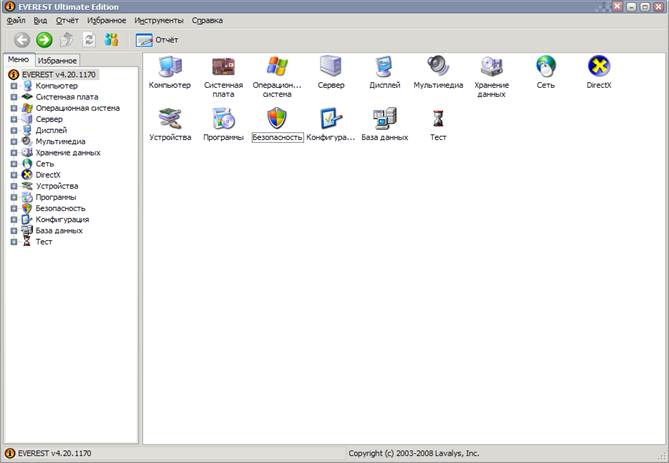The height and width of the screenshot is (463, 669).
Task: Expand the Программы tree node
Action: pos(14,197)
